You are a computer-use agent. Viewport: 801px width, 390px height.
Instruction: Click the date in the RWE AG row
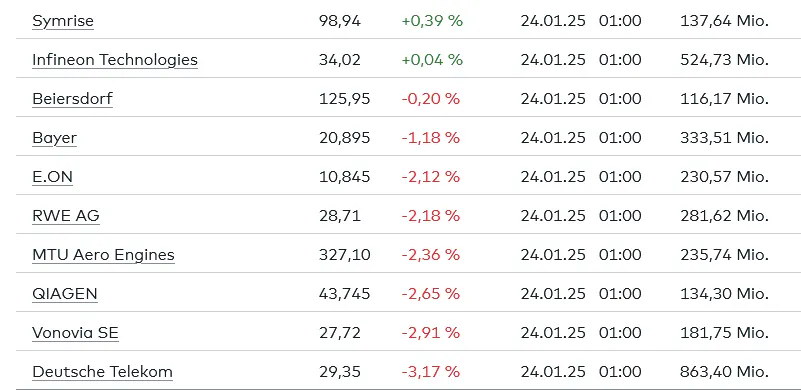coord(553,216)
